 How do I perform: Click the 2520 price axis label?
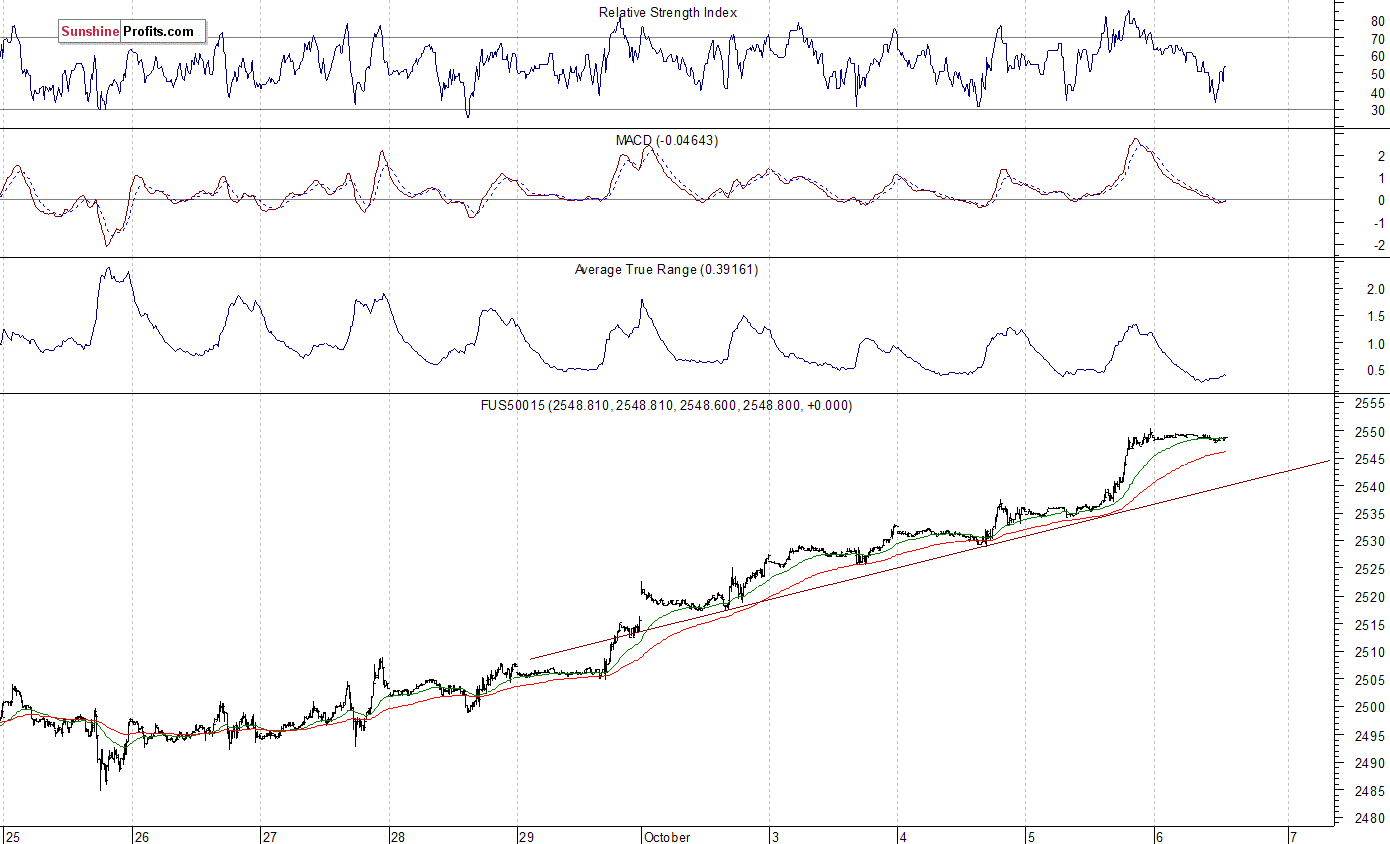(x=1370, y=597)
